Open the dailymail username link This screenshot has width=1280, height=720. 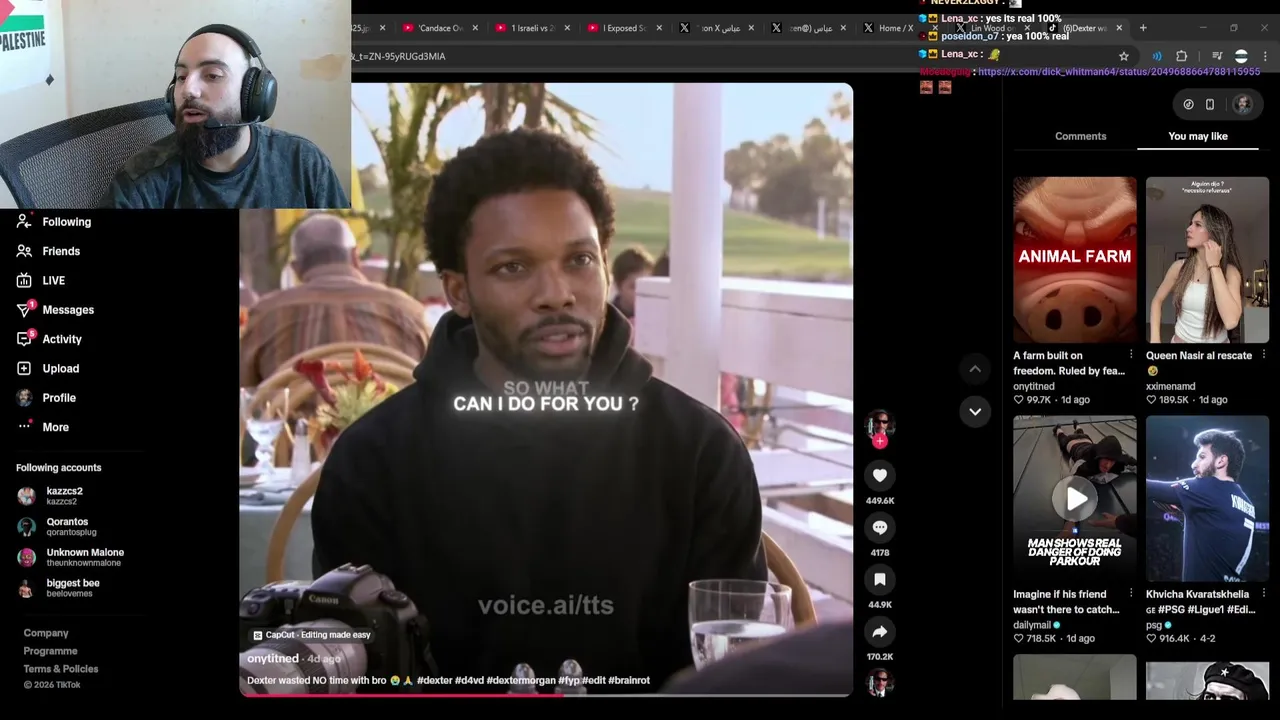(x=1032, y=625)
